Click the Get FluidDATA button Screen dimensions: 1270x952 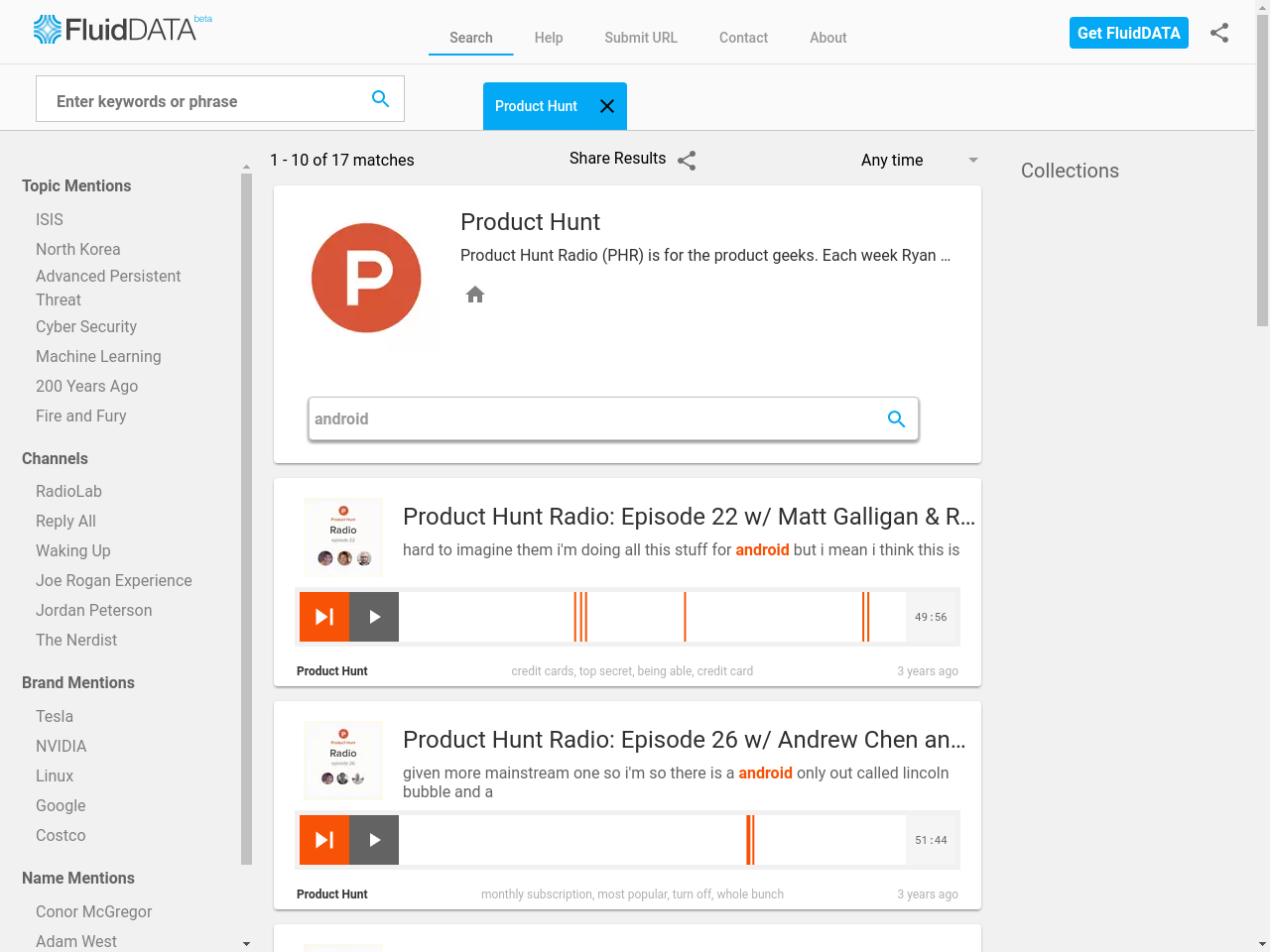1129,33
